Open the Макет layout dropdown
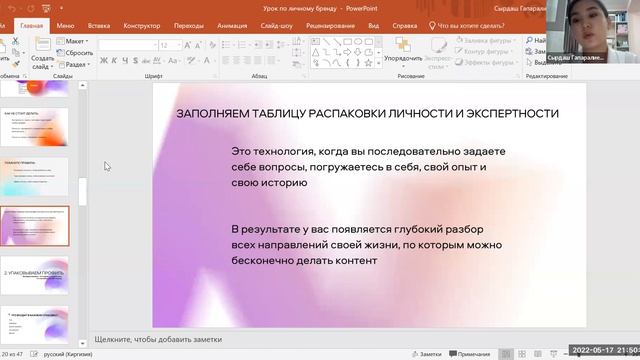 (x=72, y=41)
